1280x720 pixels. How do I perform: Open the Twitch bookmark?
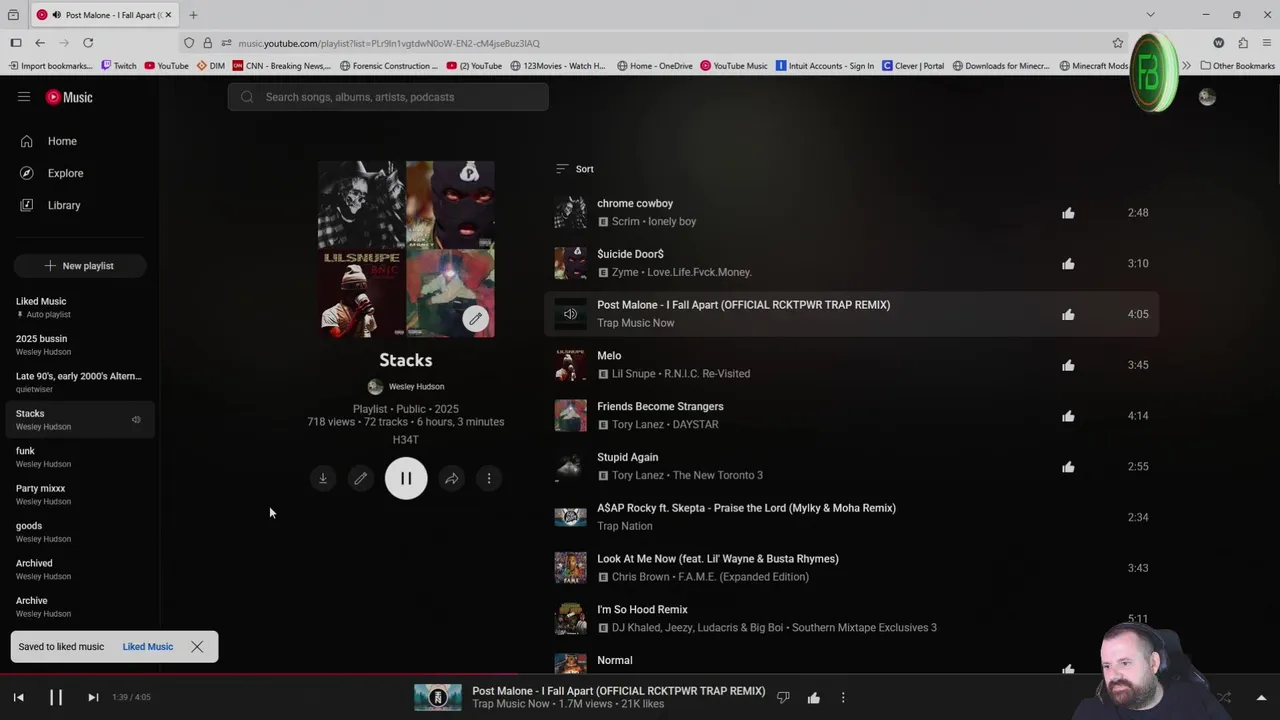tap(119, 66)
